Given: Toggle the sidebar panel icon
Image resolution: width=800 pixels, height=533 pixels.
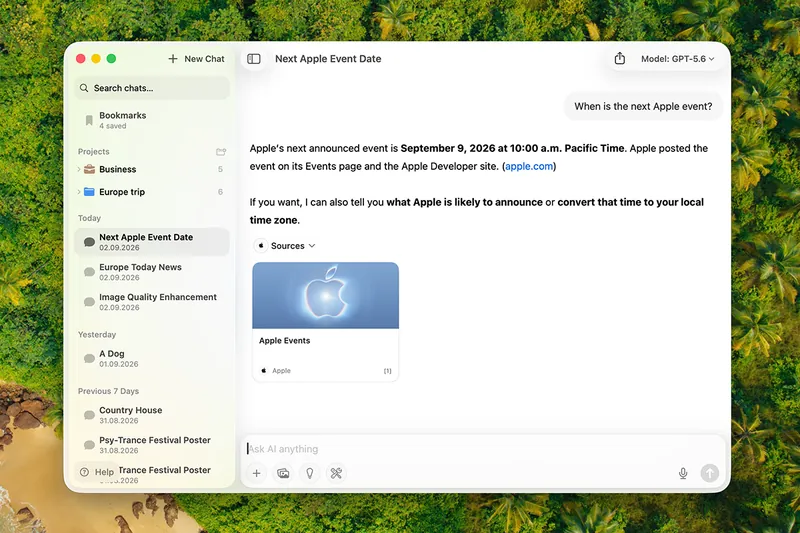Looking at the screenshot, I should [254, 59].
